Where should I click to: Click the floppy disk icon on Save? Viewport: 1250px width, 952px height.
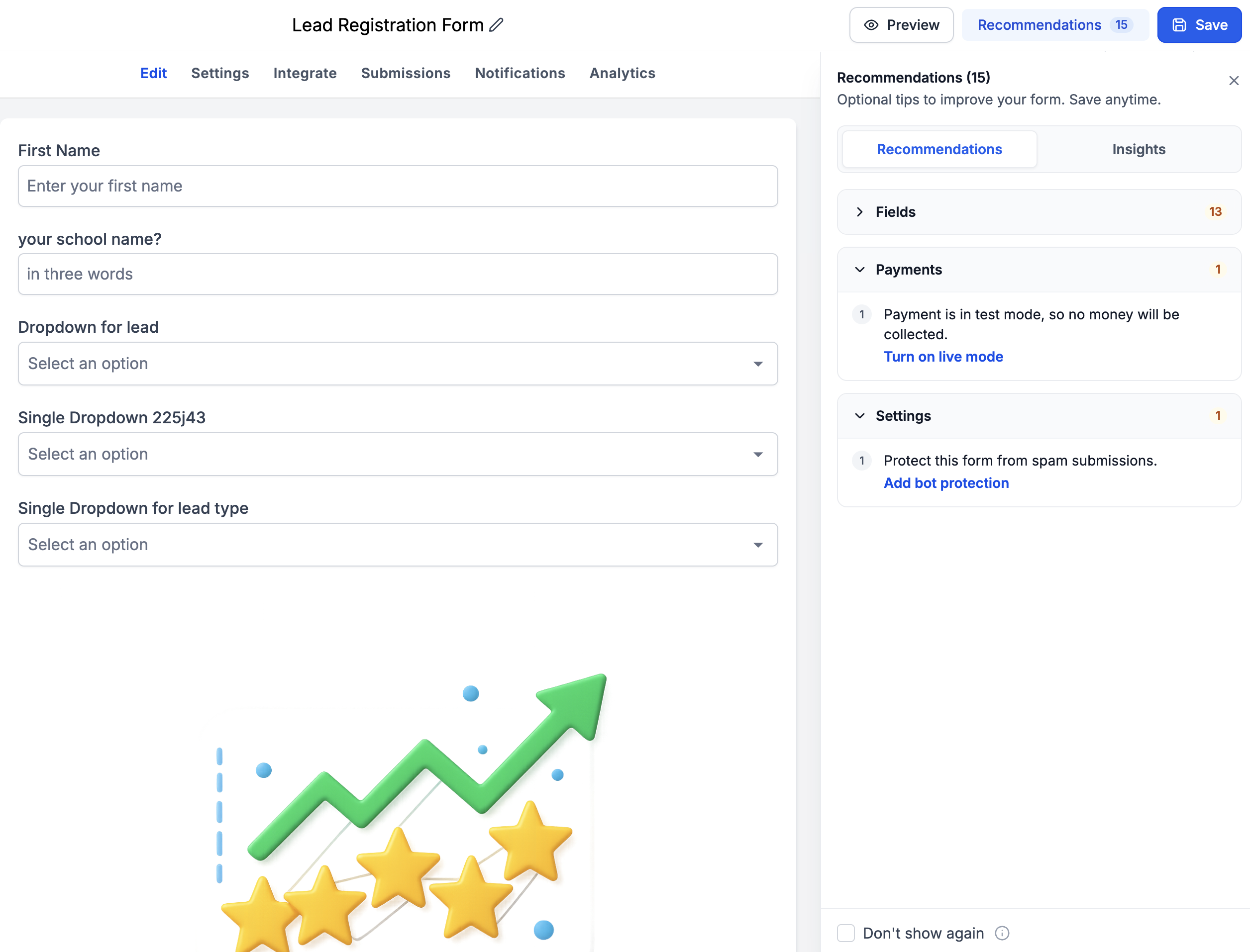[1179, 25]
